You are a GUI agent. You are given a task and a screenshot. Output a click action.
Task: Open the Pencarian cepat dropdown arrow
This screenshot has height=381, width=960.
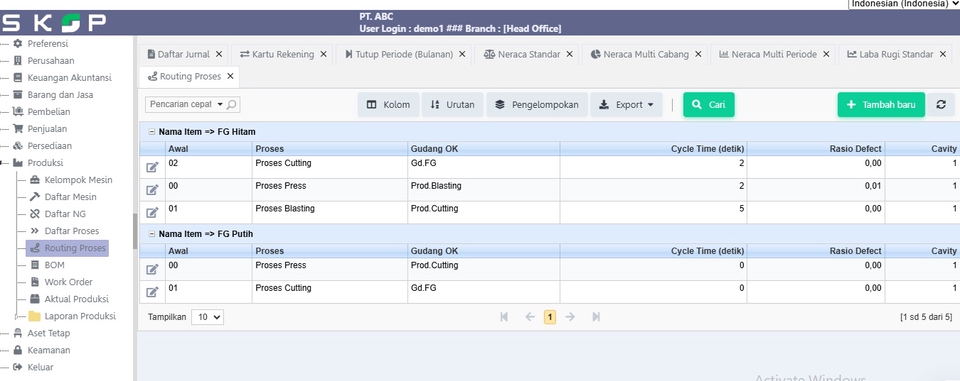(x=220, y=105)
